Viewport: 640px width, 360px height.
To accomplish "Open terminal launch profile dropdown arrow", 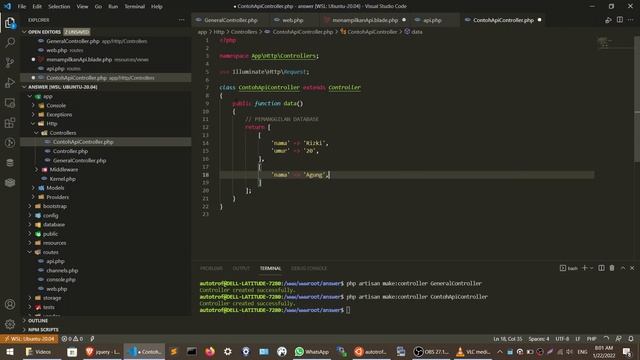I will tap(591, 268).
